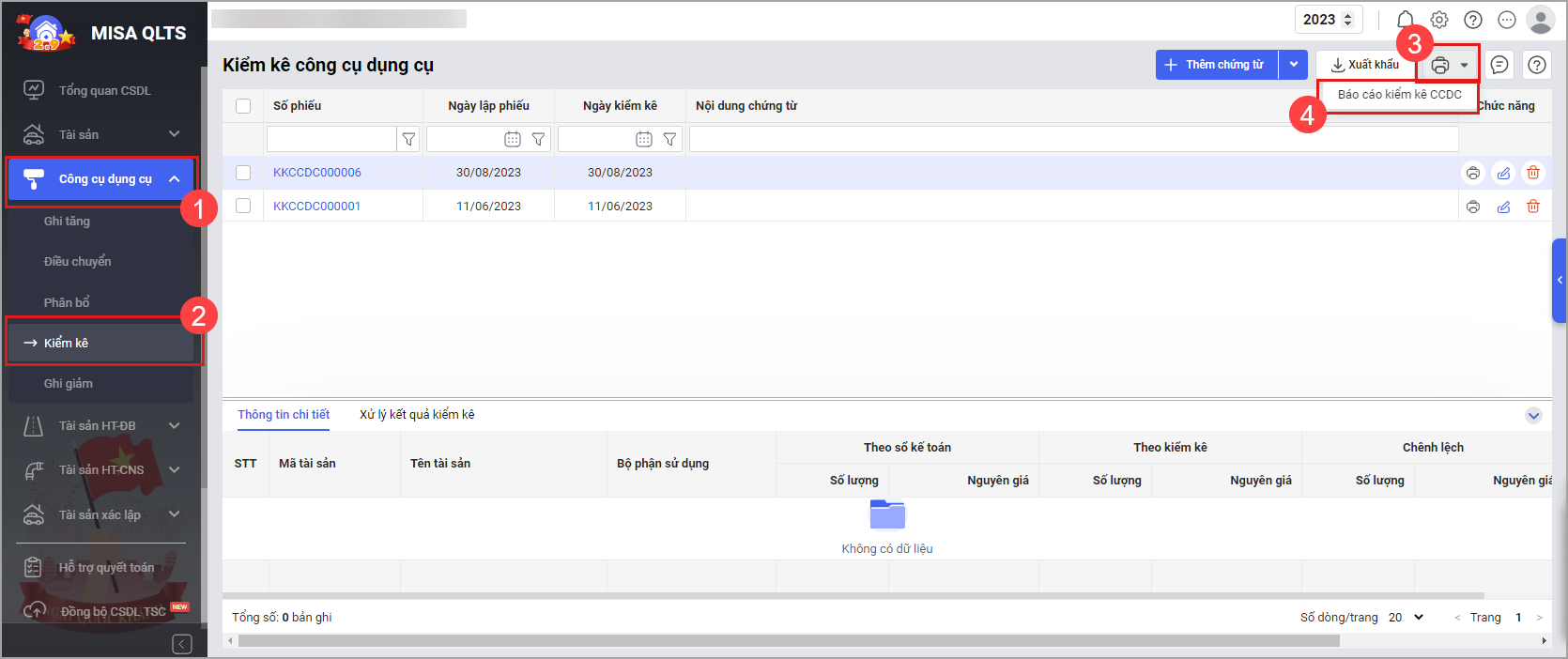Click the Ngày kiểm kê date filter field
The width and height of the screenshot is (1568, 659).
tap(596, 139)
